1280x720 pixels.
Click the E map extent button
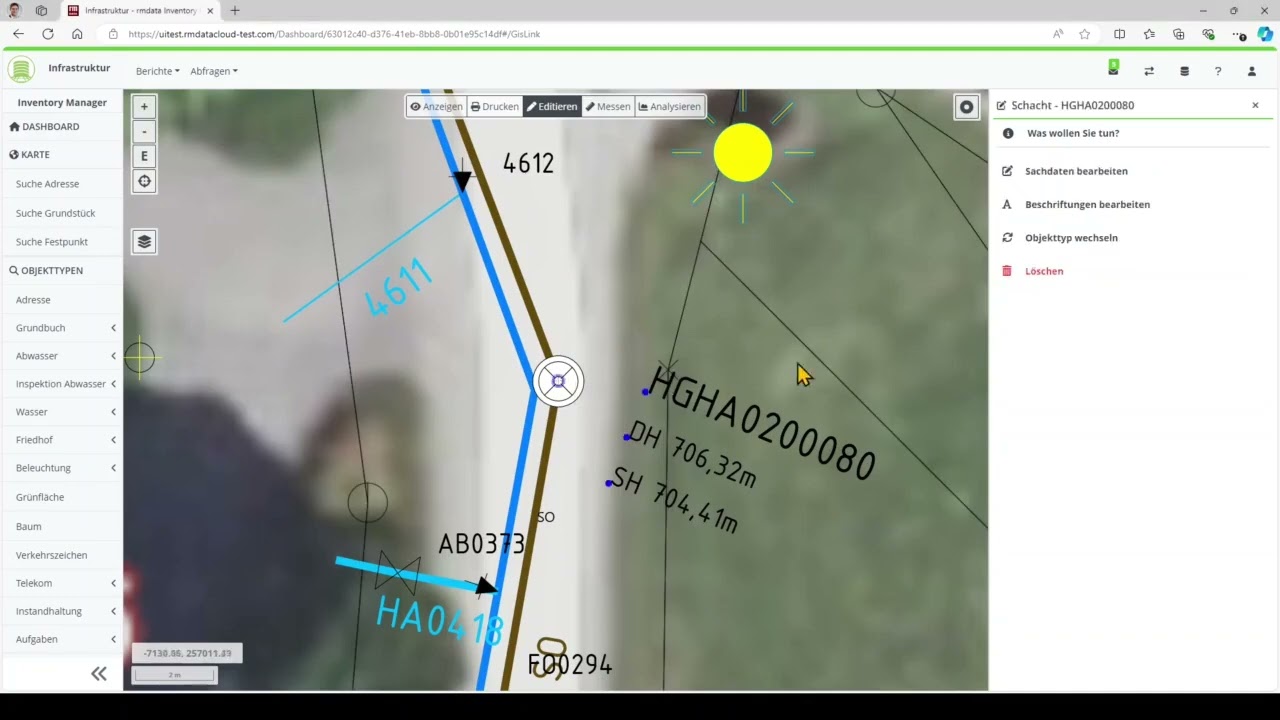[144, 156]
